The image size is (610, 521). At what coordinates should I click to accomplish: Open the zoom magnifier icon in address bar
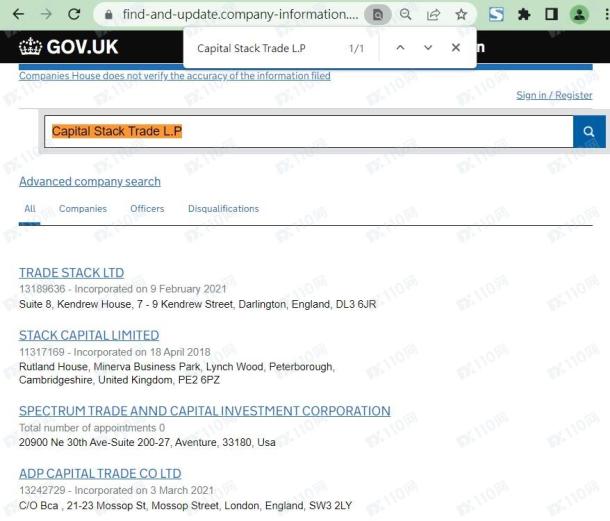405,14
